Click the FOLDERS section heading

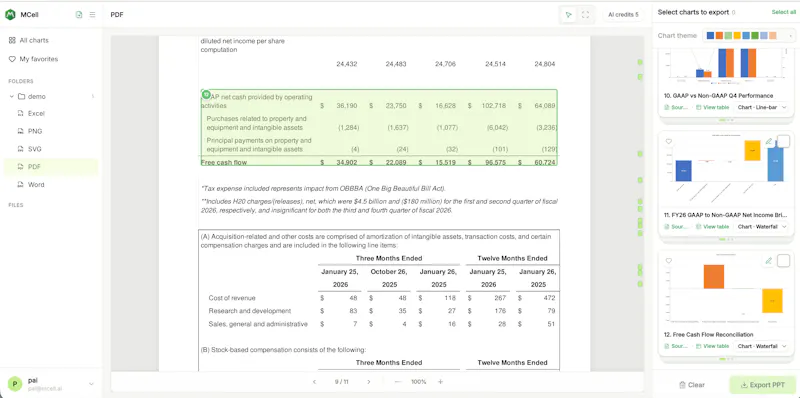tap(21, 81)
